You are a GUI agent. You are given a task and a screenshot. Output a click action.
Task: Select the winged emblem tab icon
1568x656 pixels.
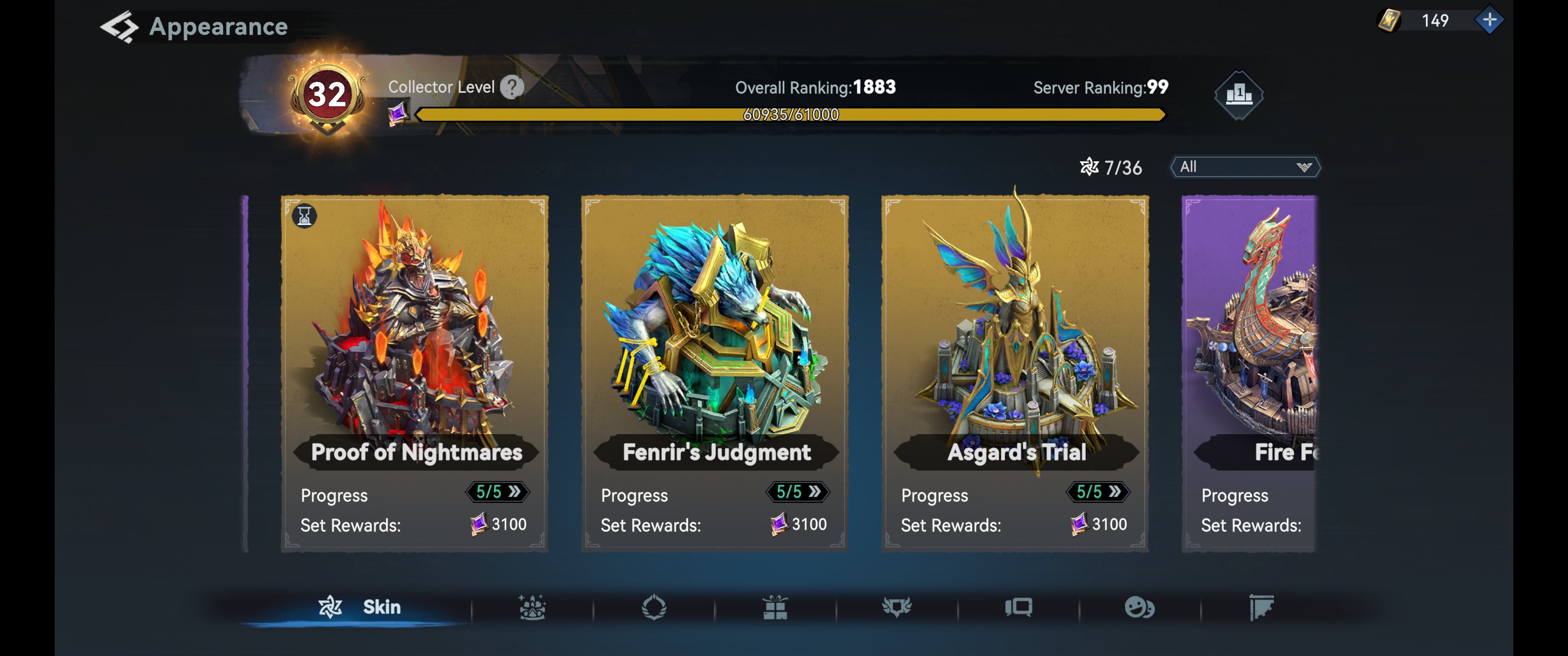tap(897, 607)
